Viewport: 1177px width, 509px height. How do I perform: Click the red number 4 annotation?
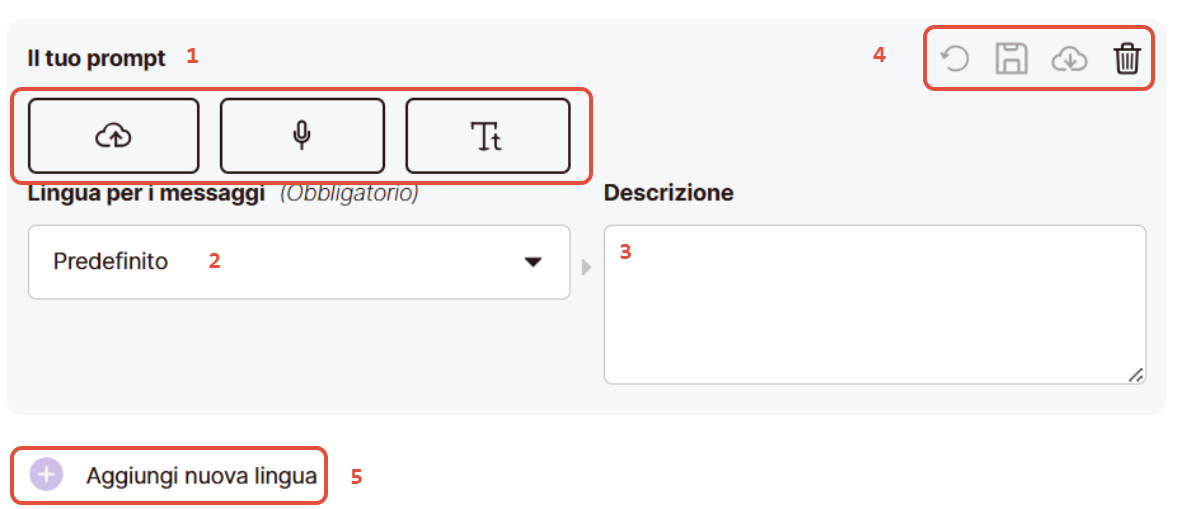point(879,55)
